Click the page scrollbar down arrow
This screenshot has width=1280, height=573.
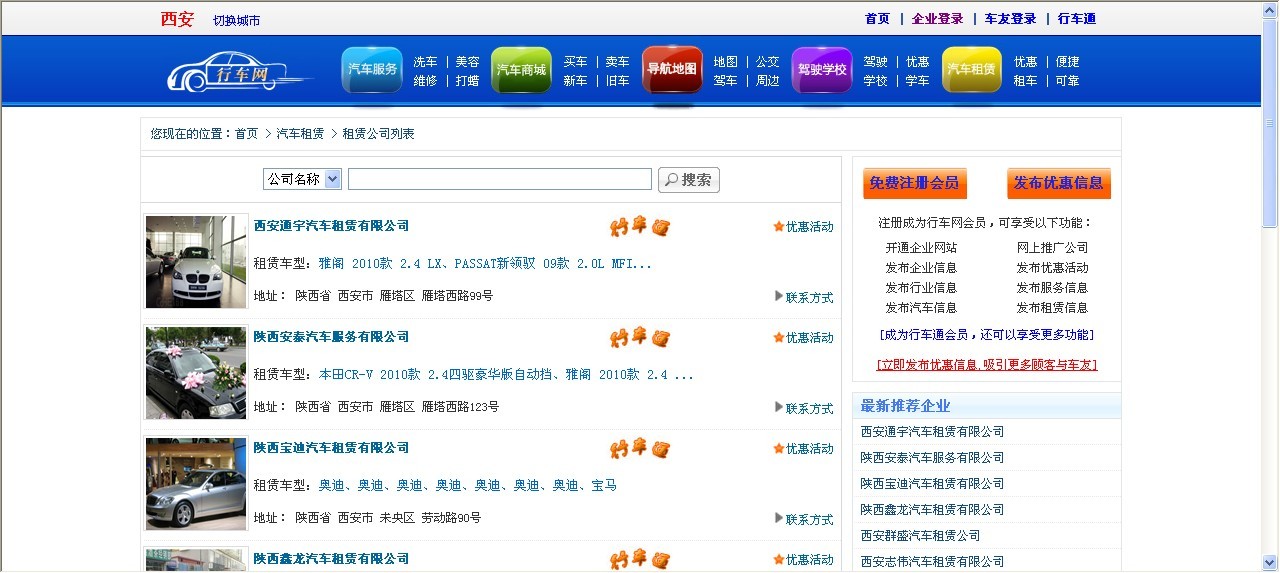(x=1270, y=563)
